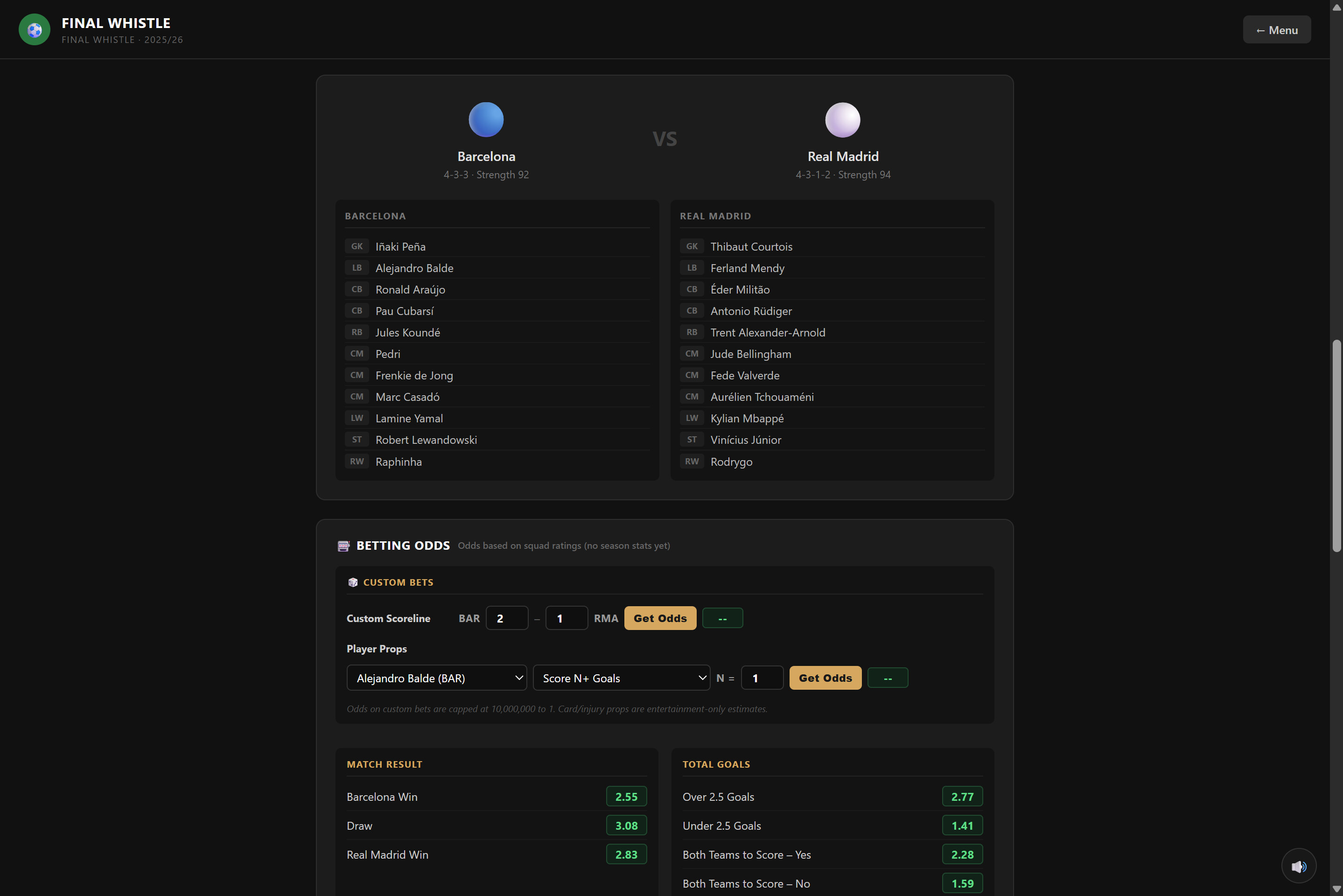Click the Real Madrid white team crest

(843, 119)
